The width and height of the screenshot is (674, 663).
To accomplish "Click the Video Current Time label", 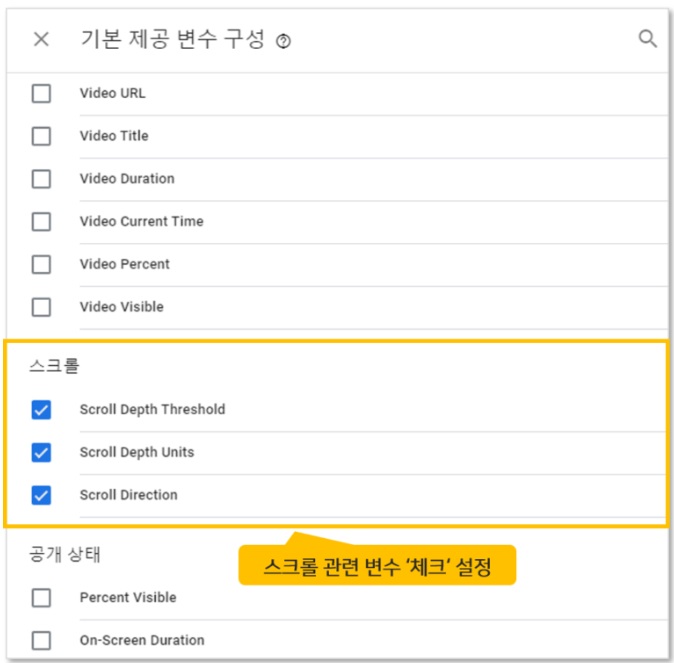I will point(142,221).
